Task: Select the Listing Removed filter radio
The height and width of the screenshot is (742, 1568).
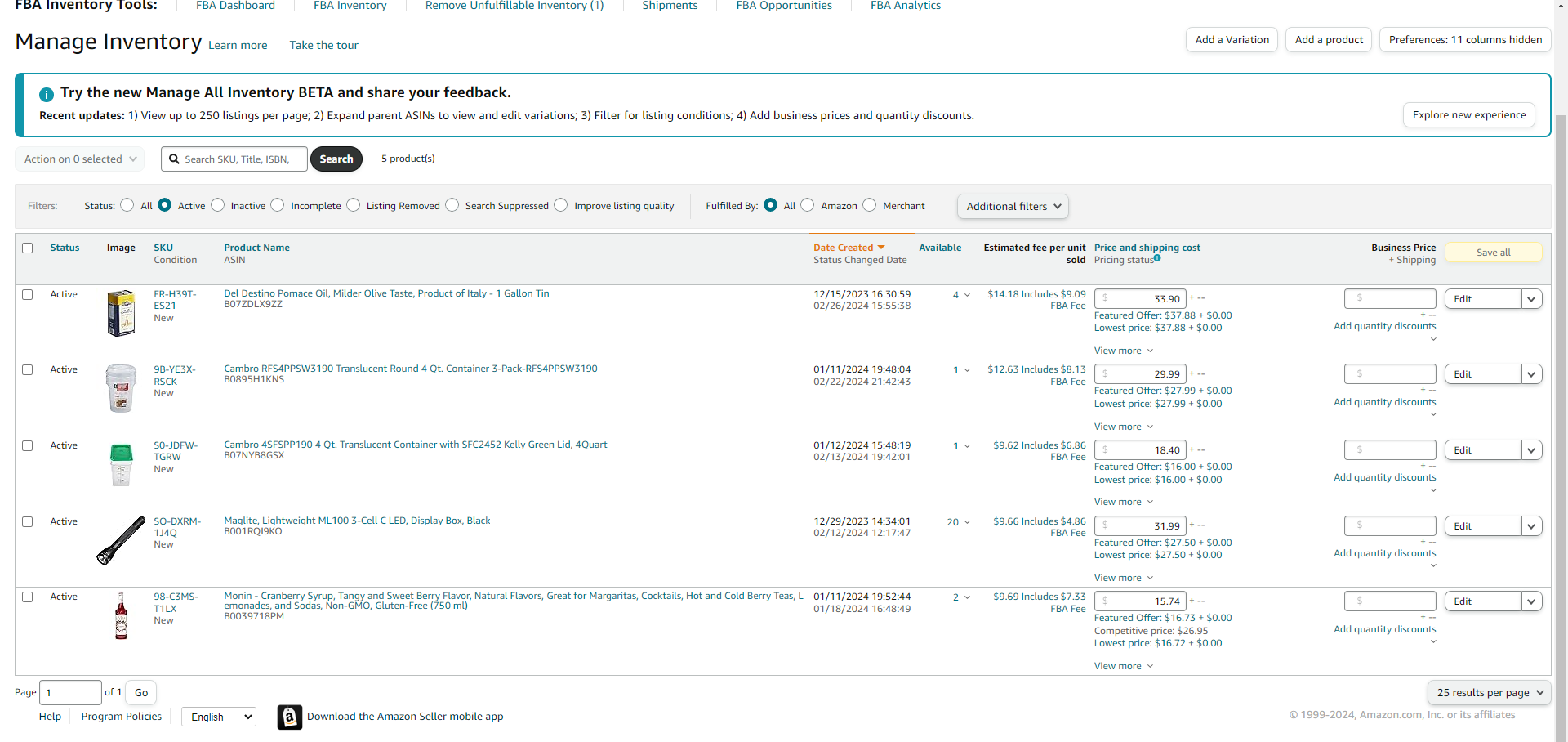Action: pos(354,205)
